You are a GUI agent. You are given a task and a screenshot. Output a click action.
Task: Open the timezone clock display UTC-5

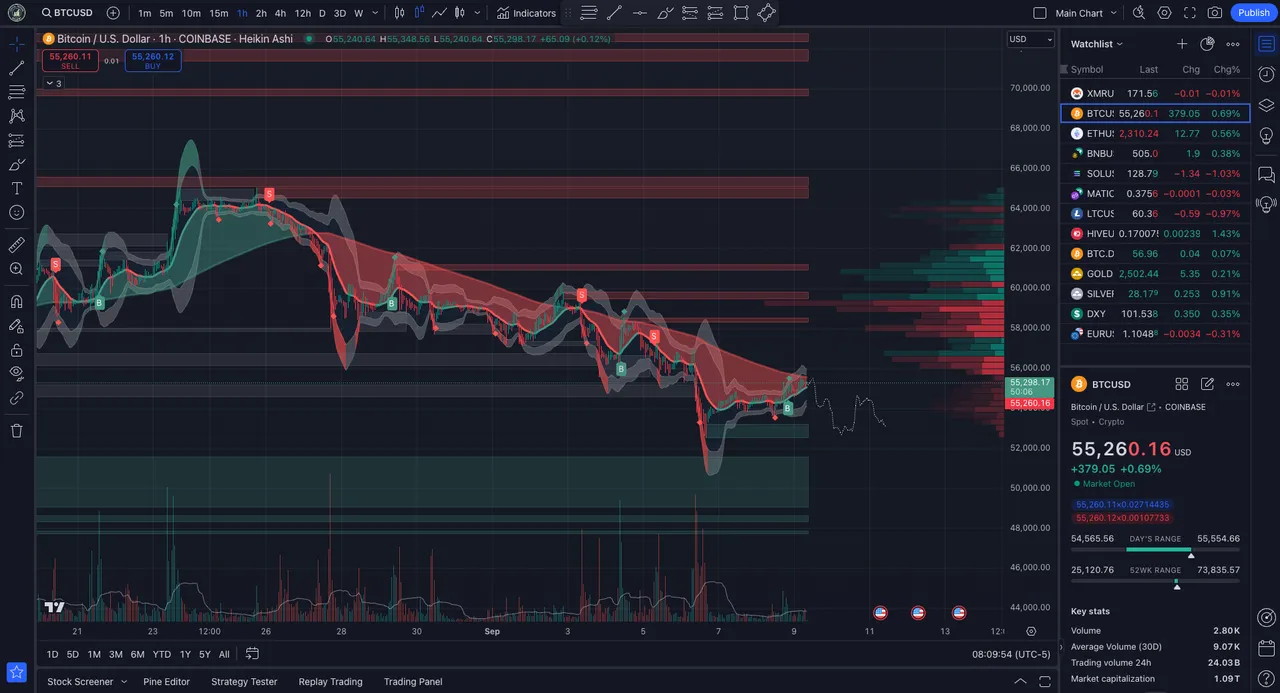coord(1011,654)
